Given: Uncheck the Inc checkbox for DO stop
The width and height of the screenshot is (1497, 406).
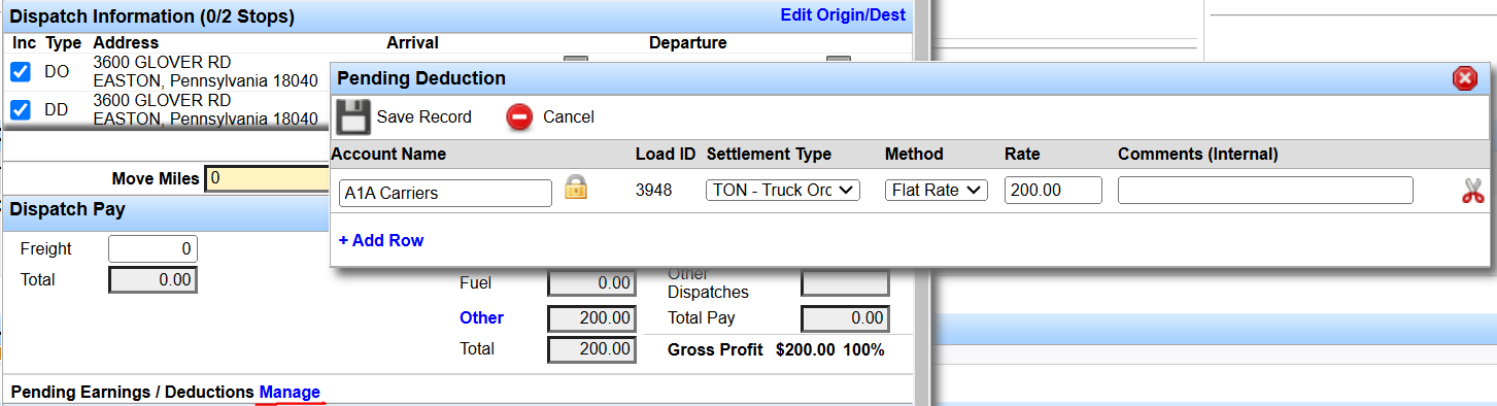Looking at the screenshot, I should (20, 72).
